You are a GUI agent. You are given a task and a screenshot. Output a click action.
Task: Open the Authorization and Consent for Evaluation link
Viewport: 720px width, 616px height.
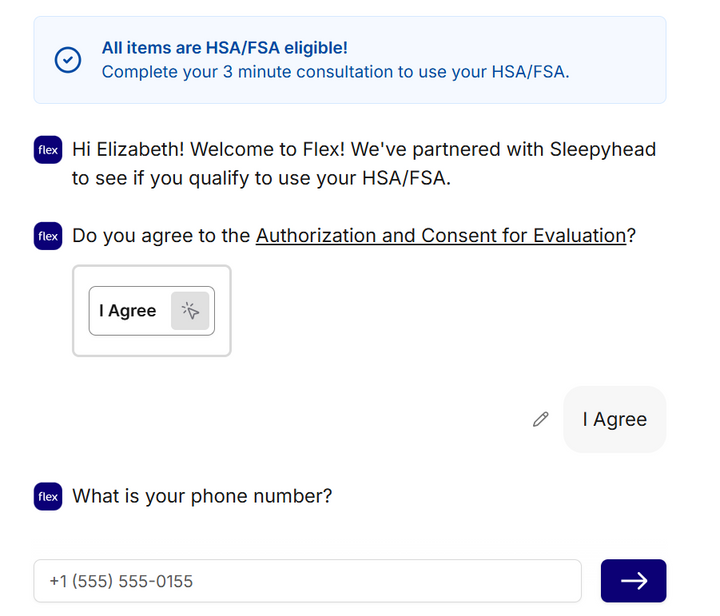(x=441, y=237)
